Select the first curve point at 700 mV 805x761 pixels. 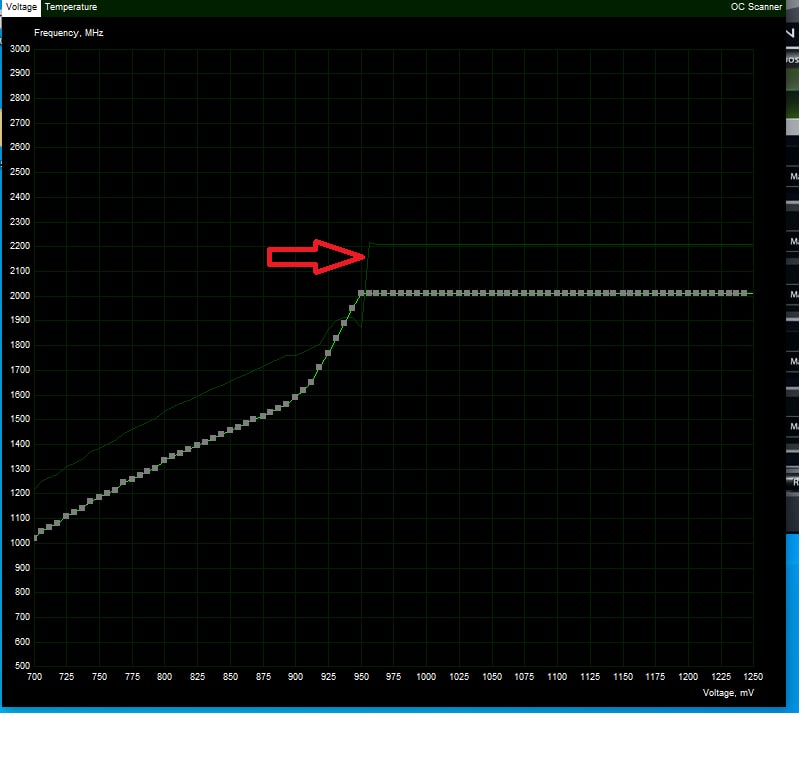click(35, 538)
